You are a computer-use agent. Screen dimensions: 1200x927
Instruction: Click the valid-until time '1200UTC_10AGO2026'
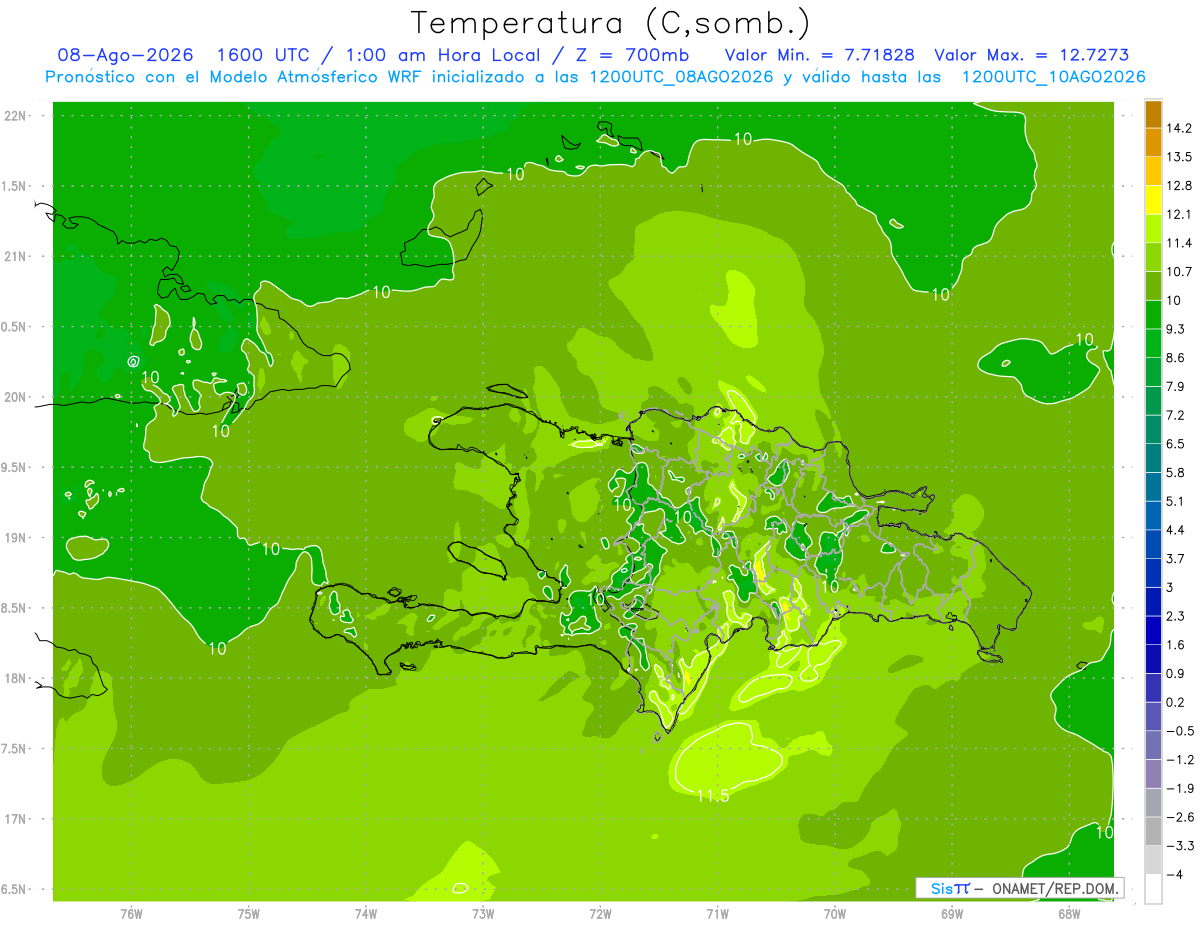[1053, 77]
